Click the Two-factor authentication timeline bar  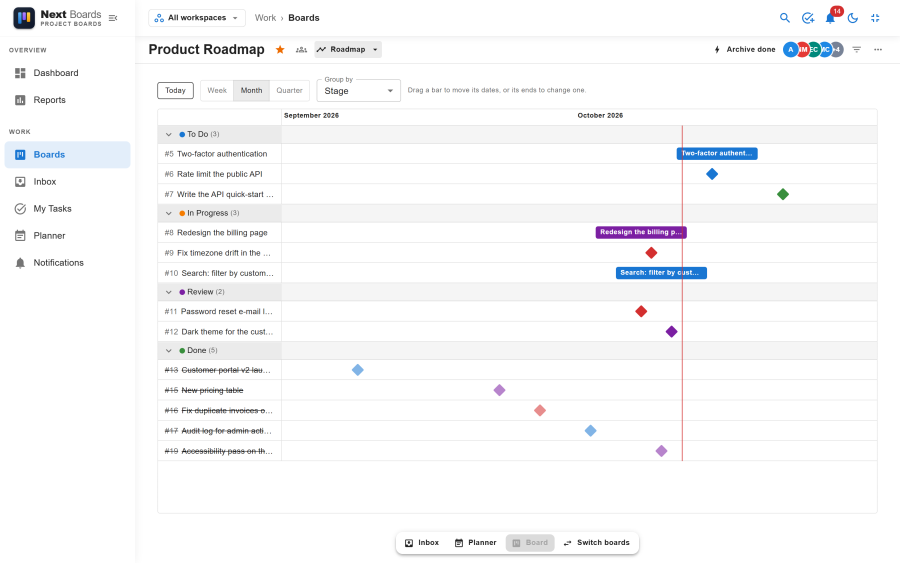(x=717, y=153)
